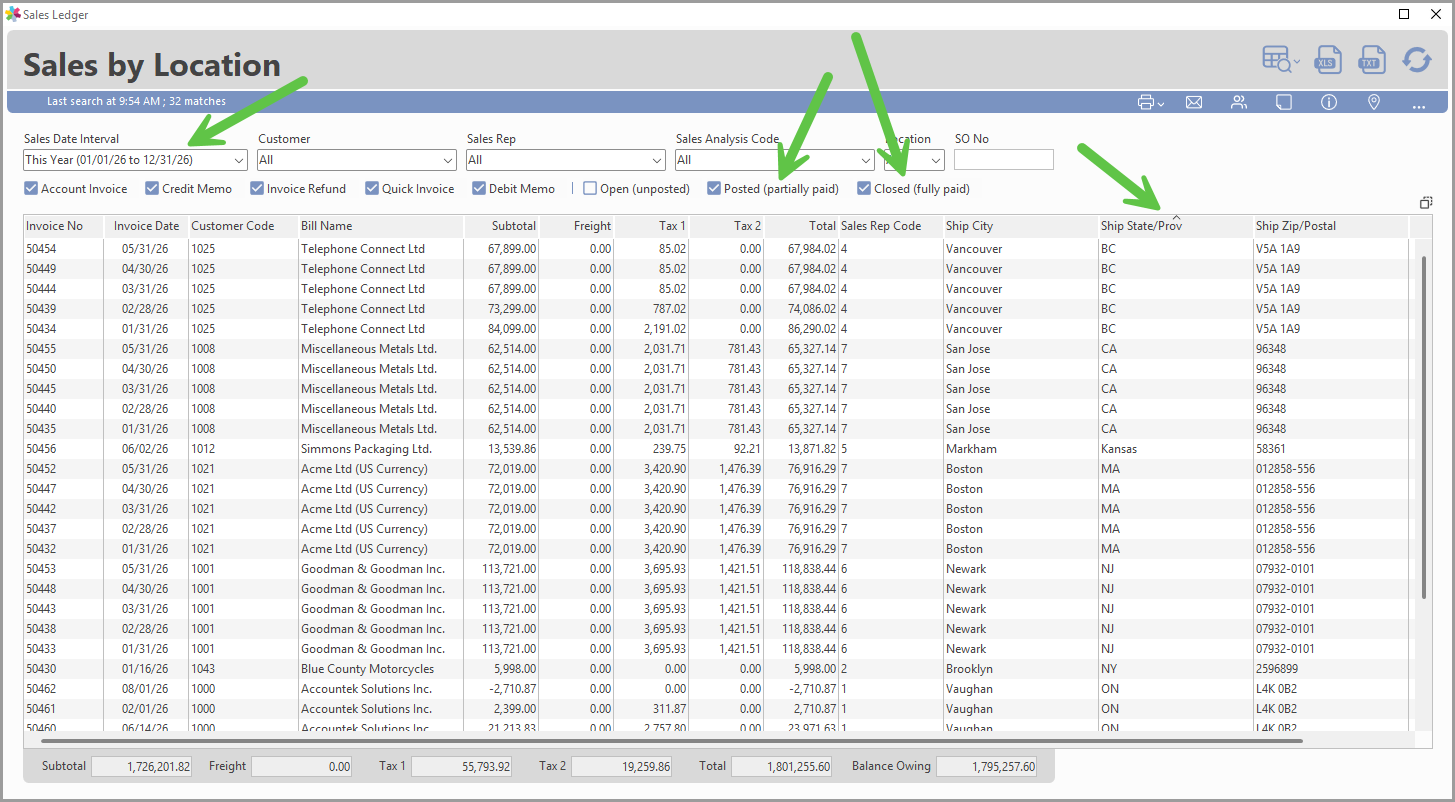
Task: Sort by Bill Name column header
Action: pyautogui.click(x=381, y=226)
